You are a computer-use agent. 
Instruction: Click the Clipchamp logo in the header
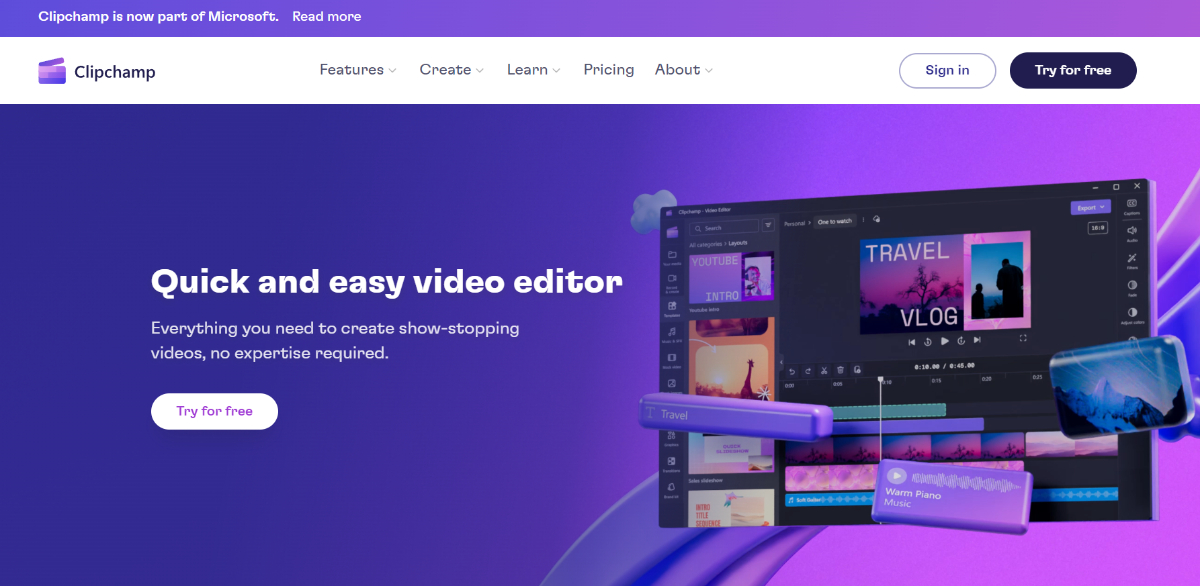(96, 71)
